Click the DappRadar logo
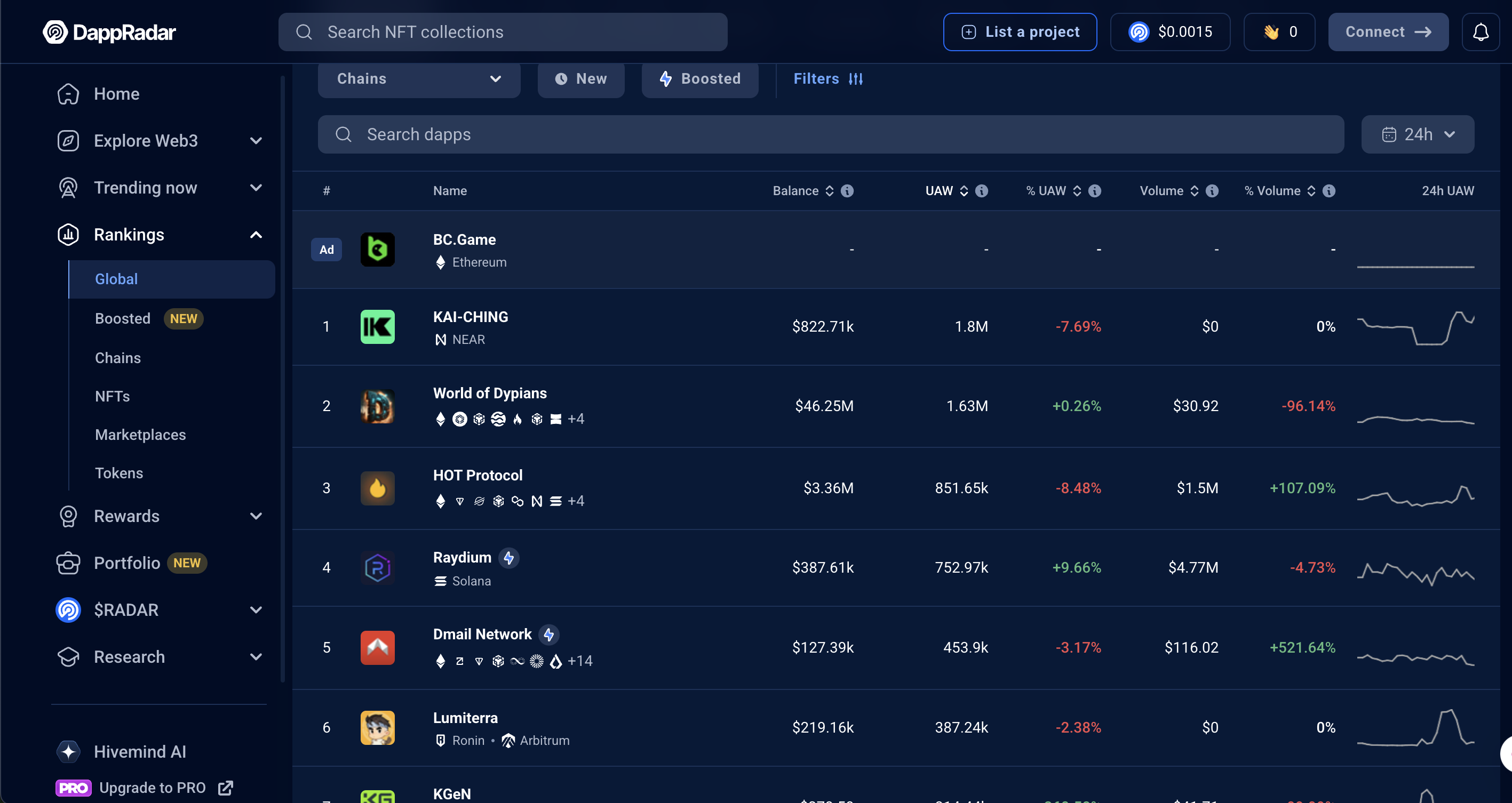The width and height of the screenshot is (1512, 803). coord(109,31)
